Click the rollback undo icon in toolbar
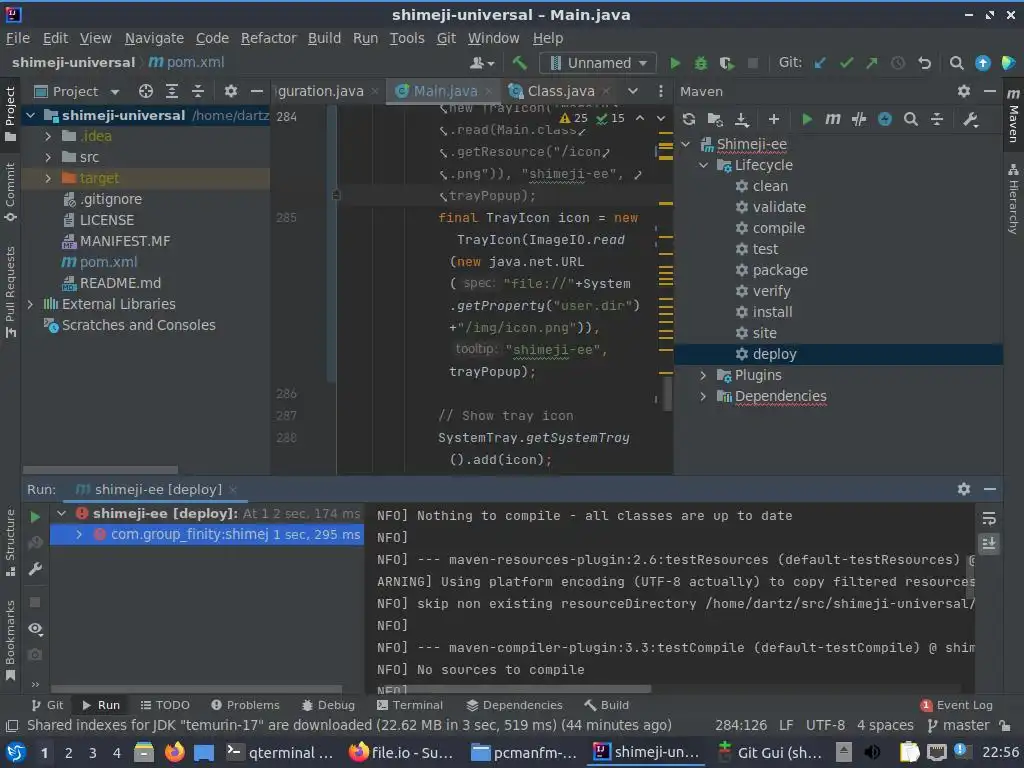The width and height of the screenshot is (1024, 768). coord(924,63)
